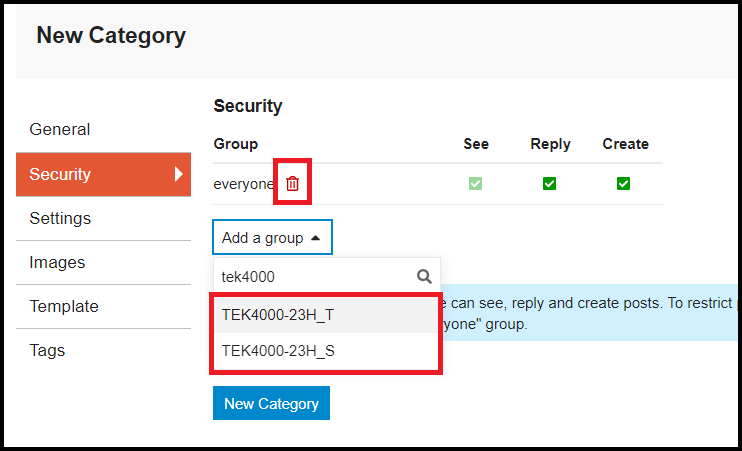This screenshot has height=451, width=742.
Task: Click the magnifier icon in group search
Action: (x=424, y=276)
